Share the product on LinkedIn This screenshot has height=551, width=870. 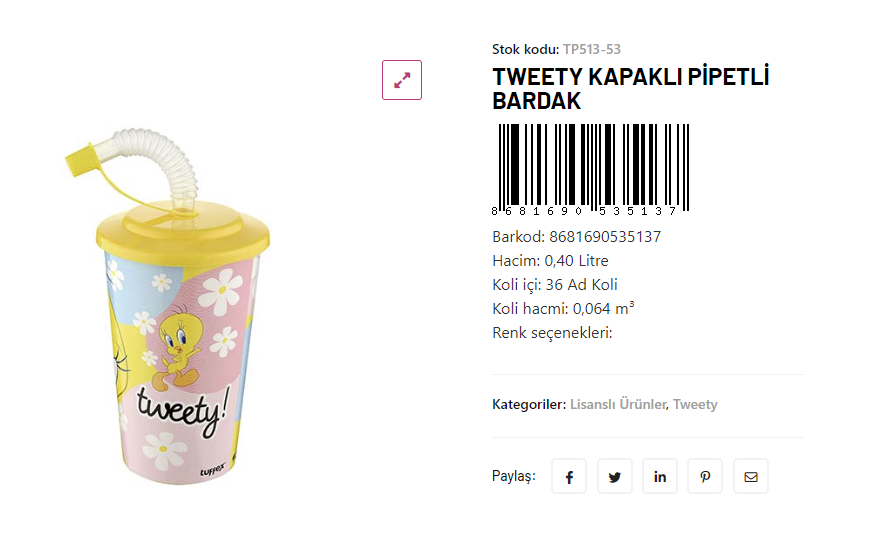click(660, 476)
